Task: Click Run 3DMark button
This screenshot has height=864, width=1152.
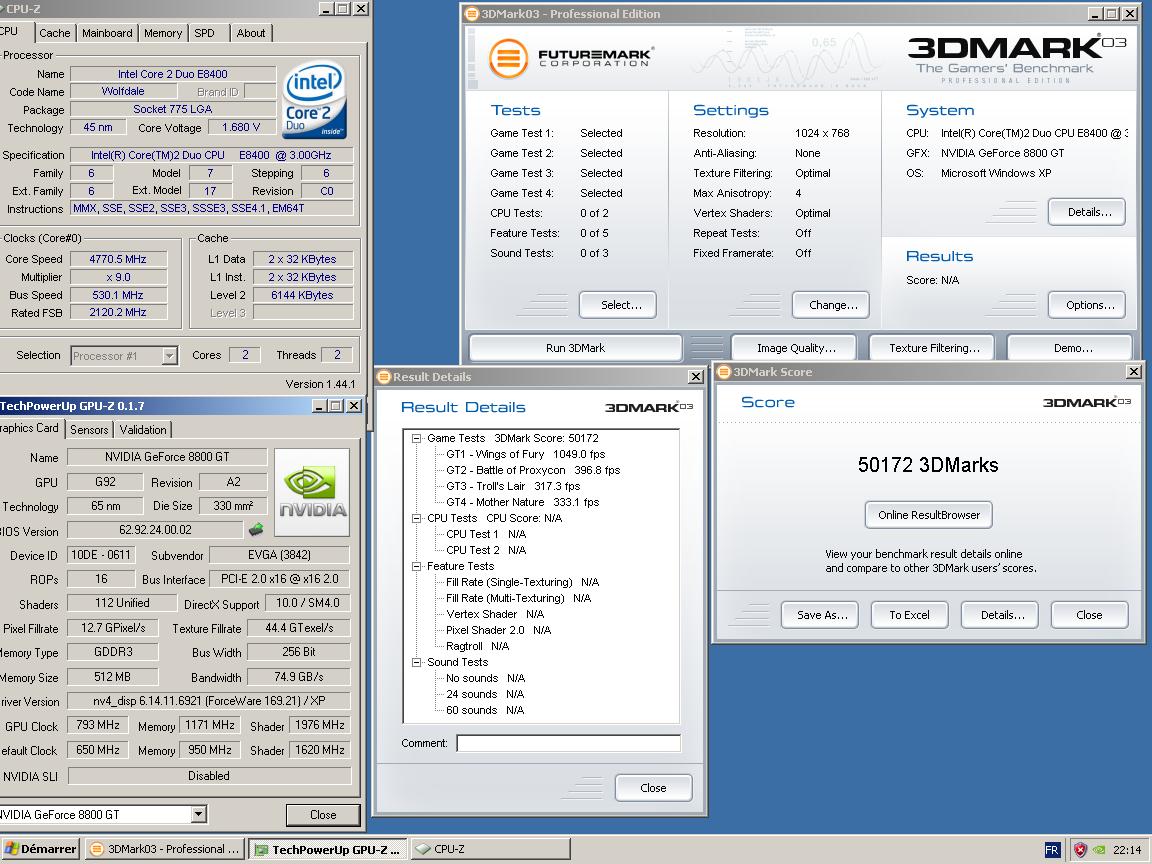Action: coord(575,348)
